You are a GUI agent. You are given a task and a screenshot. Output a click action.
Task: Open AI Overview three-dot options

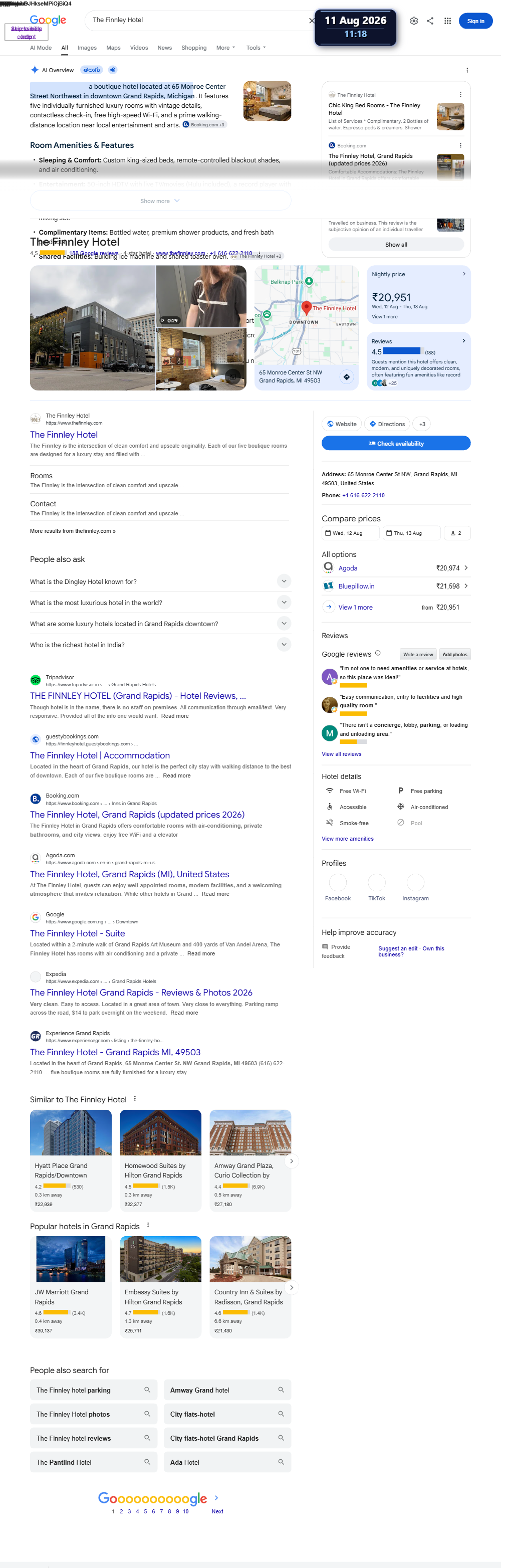point(467,70)
